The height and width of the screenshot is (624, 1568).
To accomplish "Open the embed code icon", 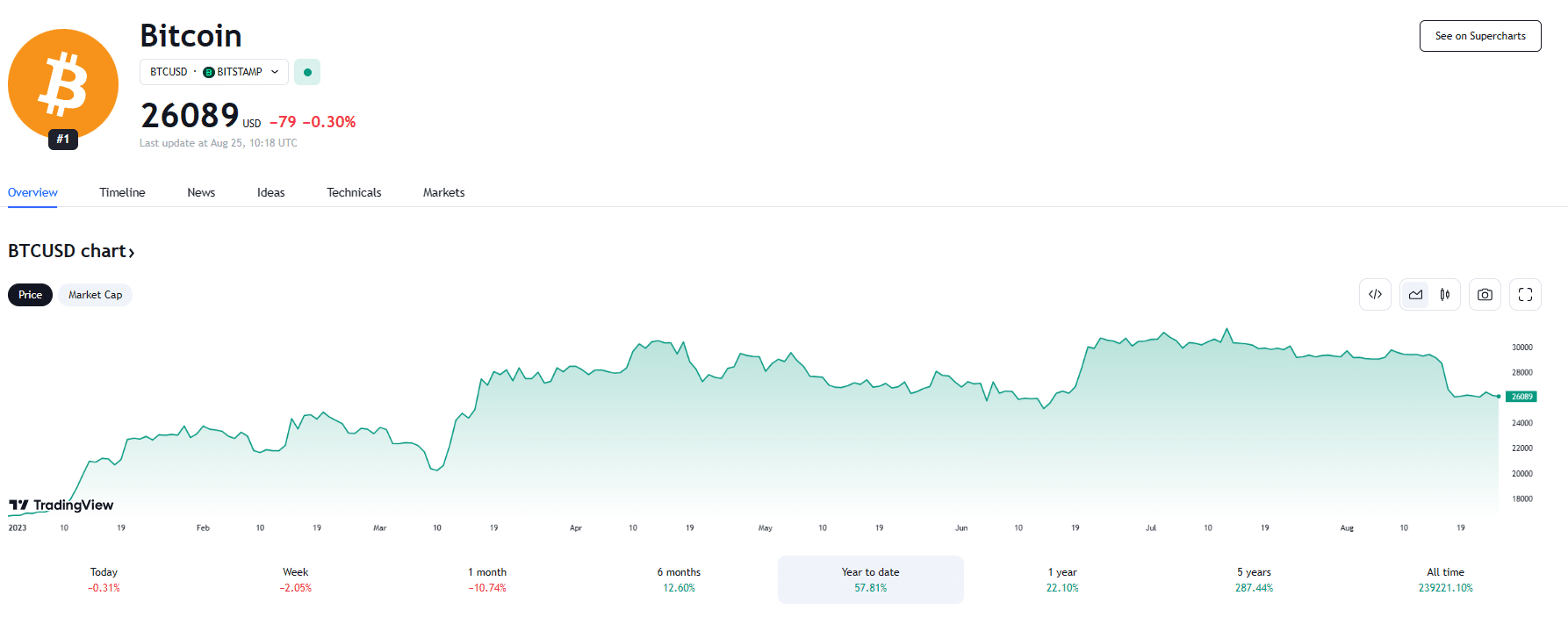I will [1375, 295].
